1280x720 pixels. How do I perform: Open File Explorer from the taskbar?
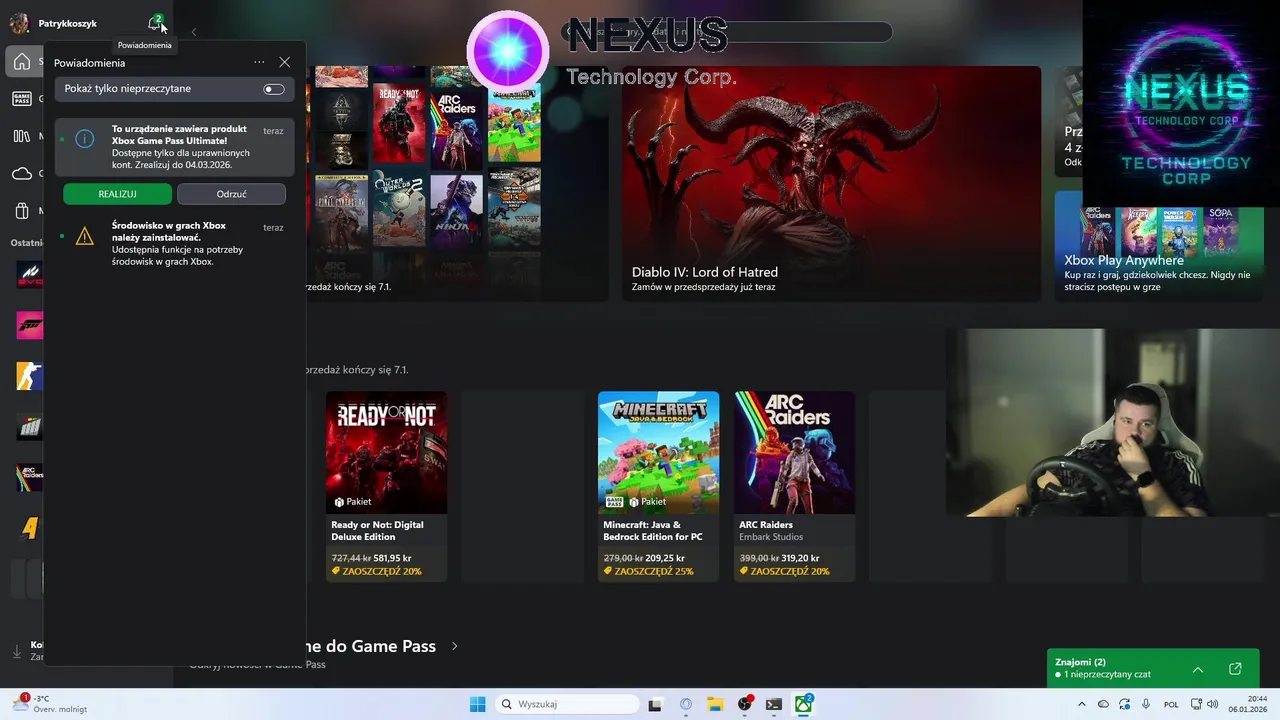(715, 704)
